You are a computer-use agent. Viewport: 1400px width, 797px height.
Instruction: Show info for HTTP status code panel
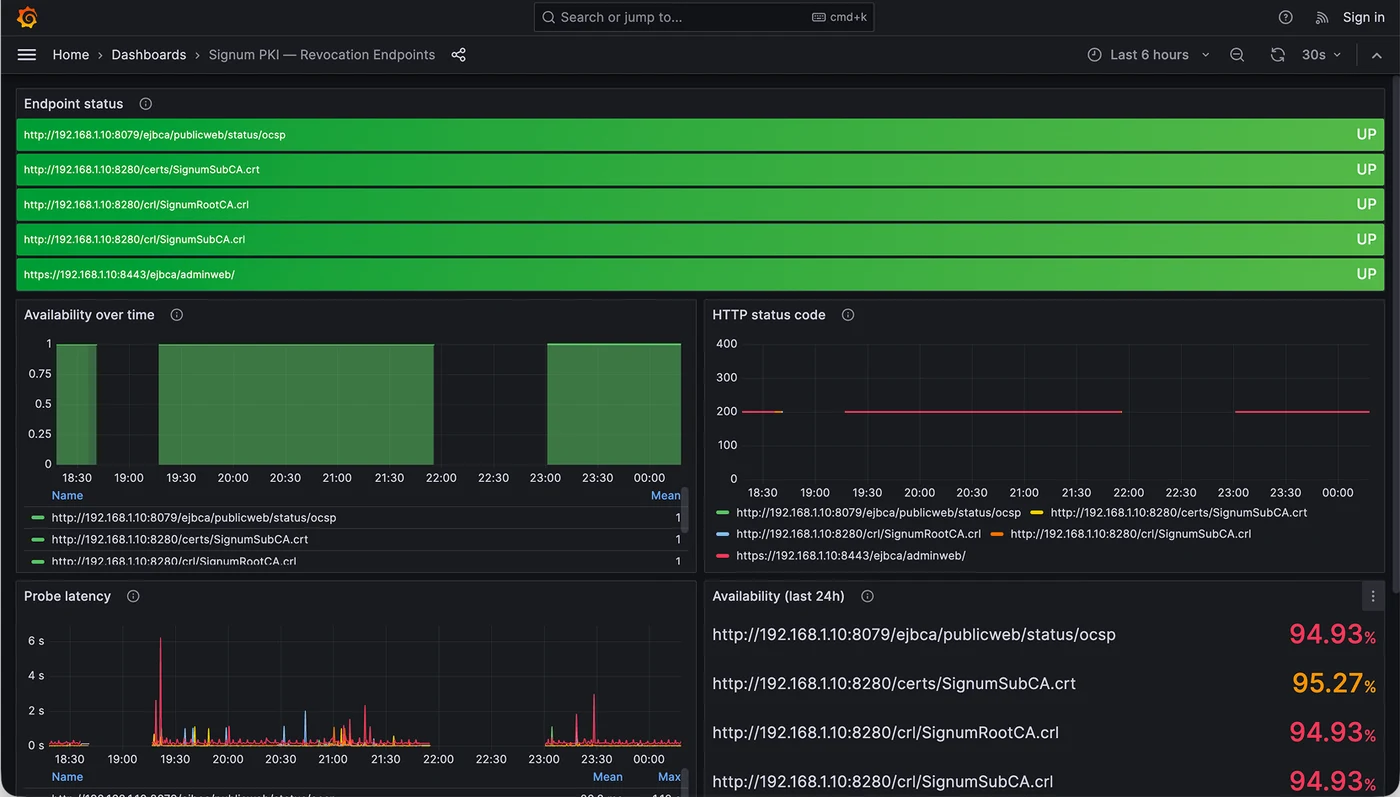848,315
